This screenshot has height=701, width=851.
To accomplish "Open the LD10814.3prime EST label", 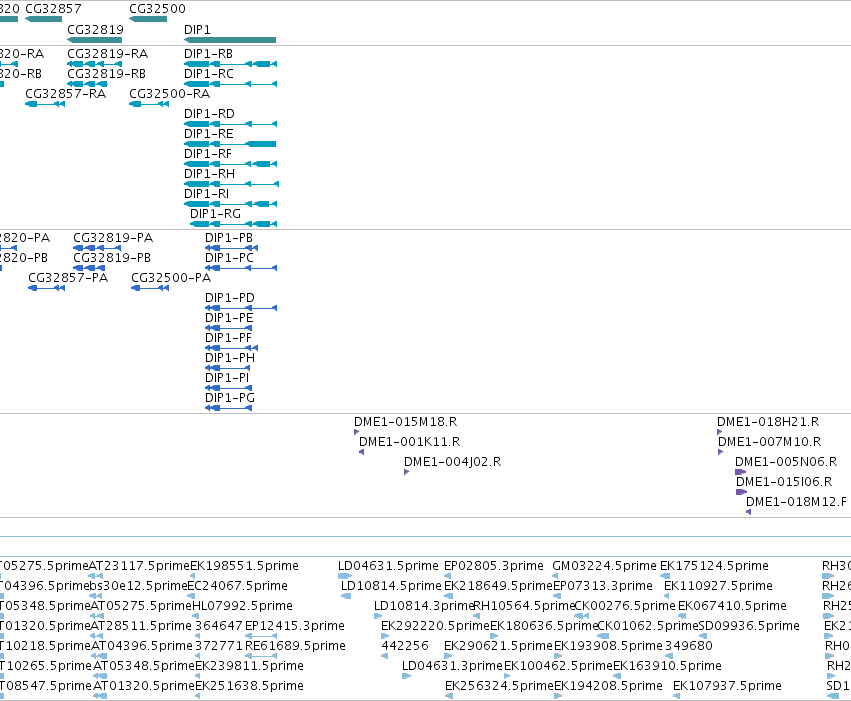I will click(x=424, y=607).
